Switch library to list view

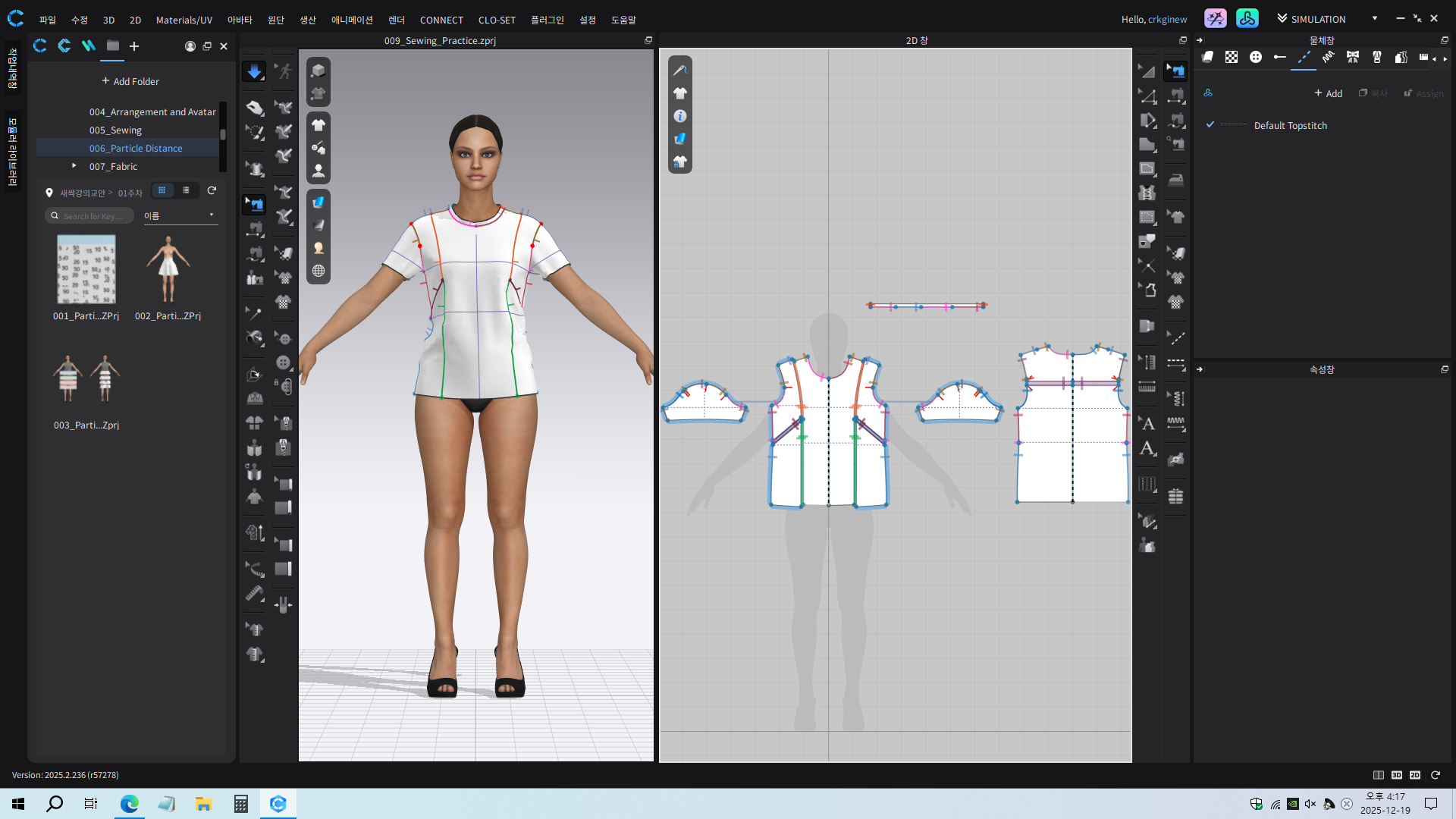coord(186,190)
